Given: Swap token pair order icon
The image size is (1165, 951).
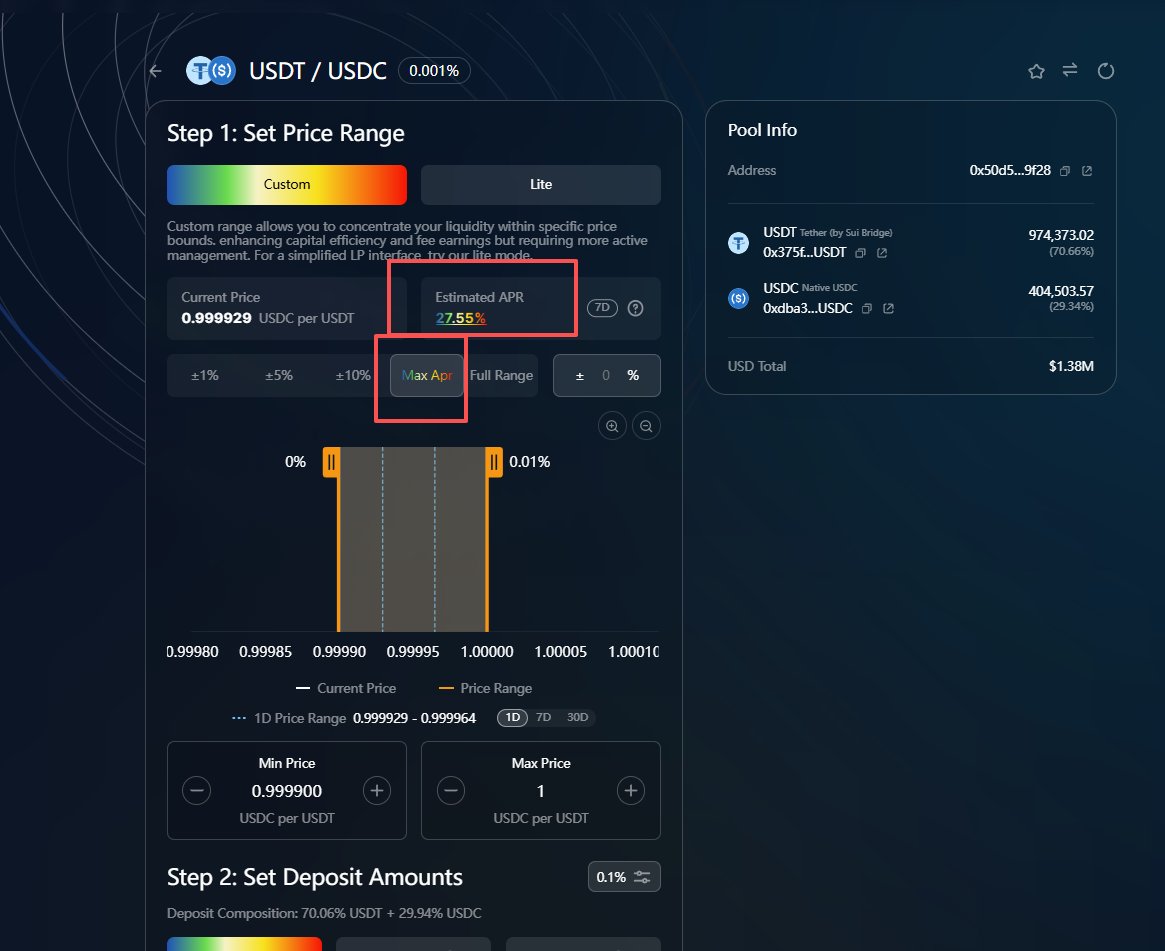Looking at the screenshot, I should [1070, 70].
